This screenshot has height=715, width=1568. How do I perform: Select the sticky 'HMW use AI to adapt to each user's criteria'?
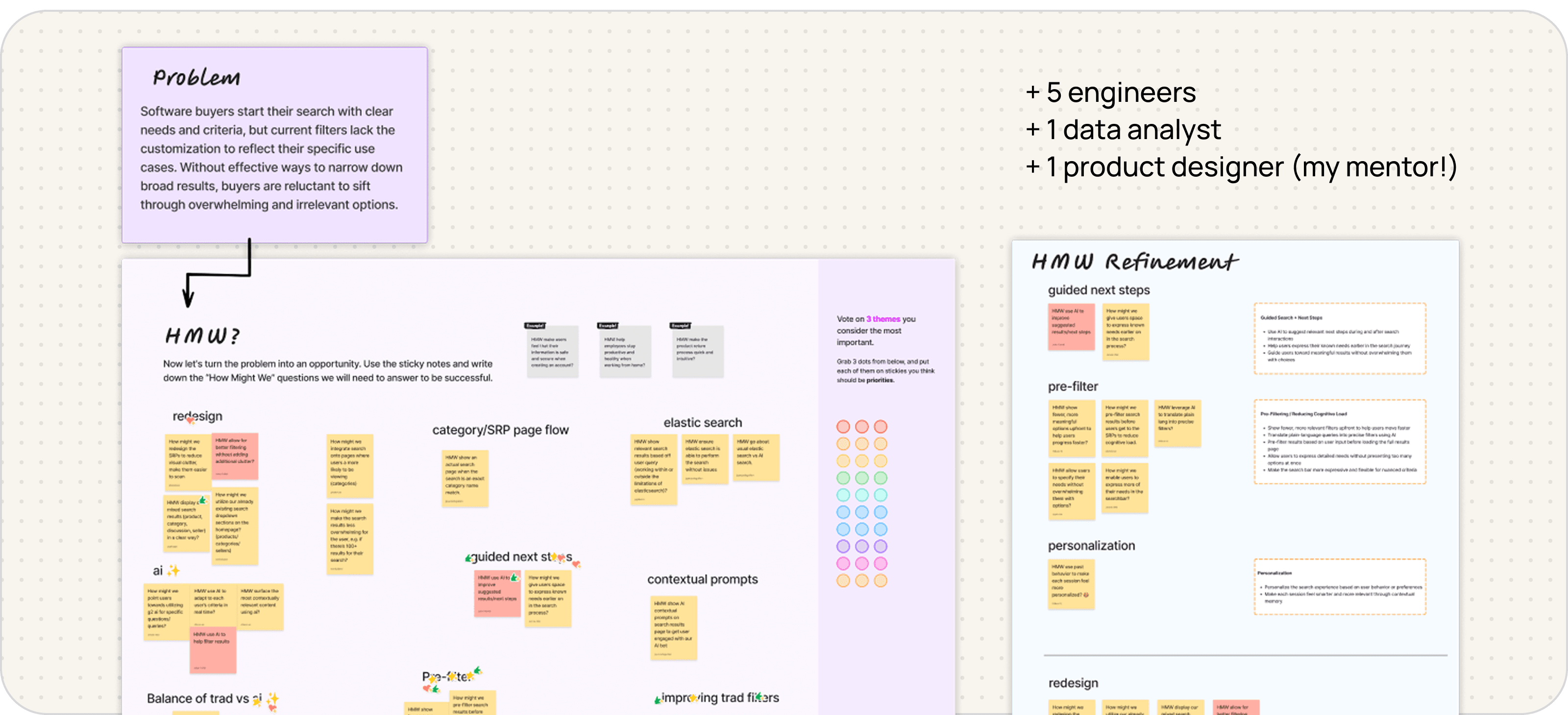[213, 606]
